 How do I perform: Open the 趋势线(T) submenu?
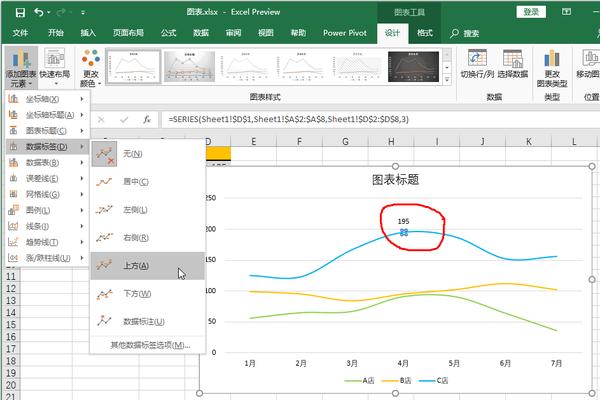(x=46, y=242)
